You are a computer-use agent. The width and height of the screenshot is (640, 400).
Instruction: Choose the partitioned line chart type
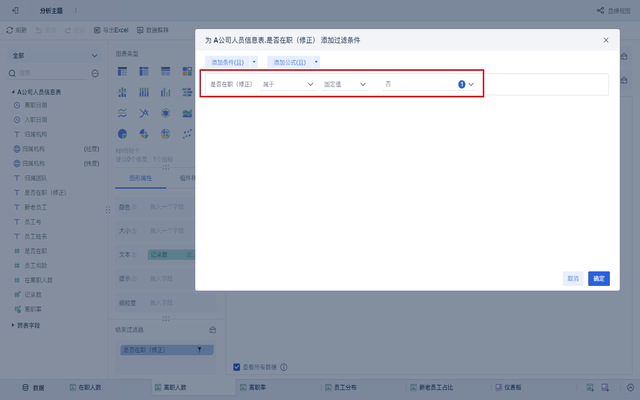click(x=122, y=113)
